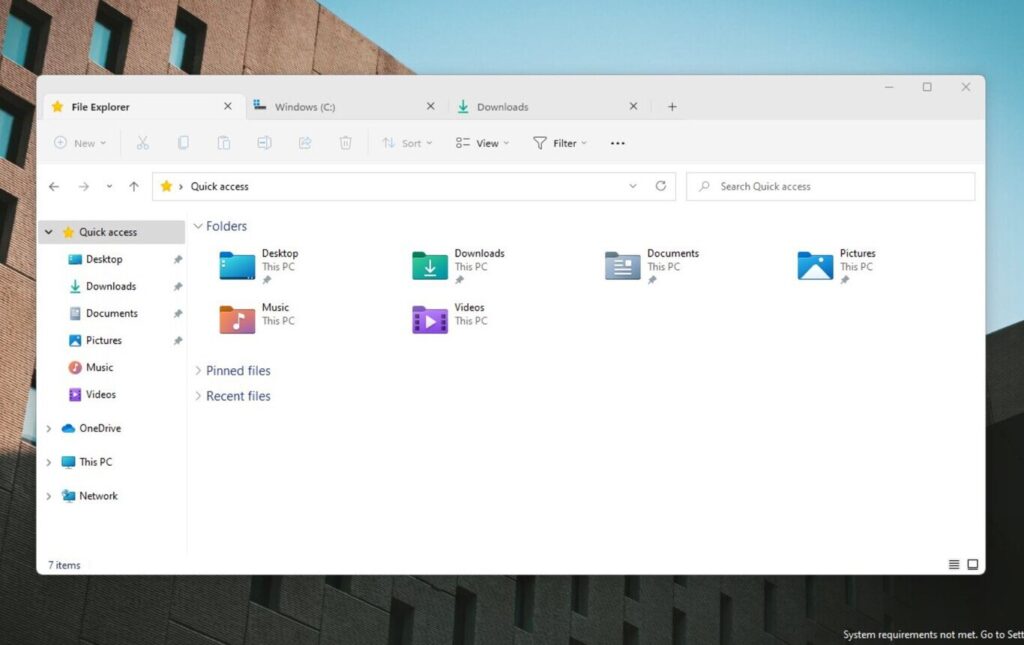
Task: Click the Cut icon in the toolbar
Action: [143, 143]
